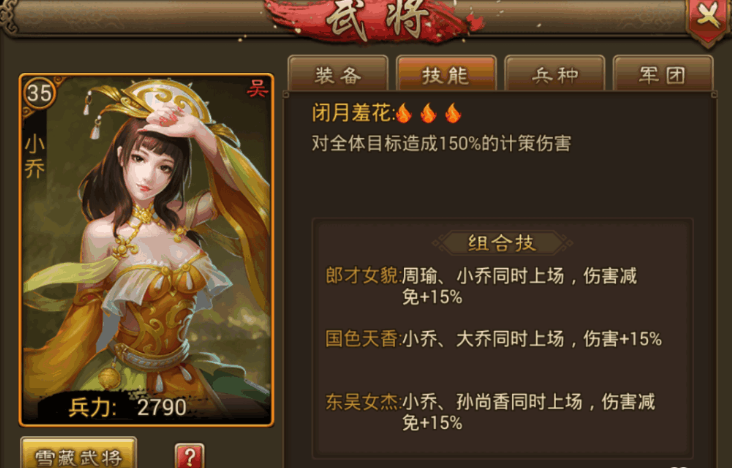The image size is (732, 468).
Task: Open the 装备 tab
Action: coord(338,74)
